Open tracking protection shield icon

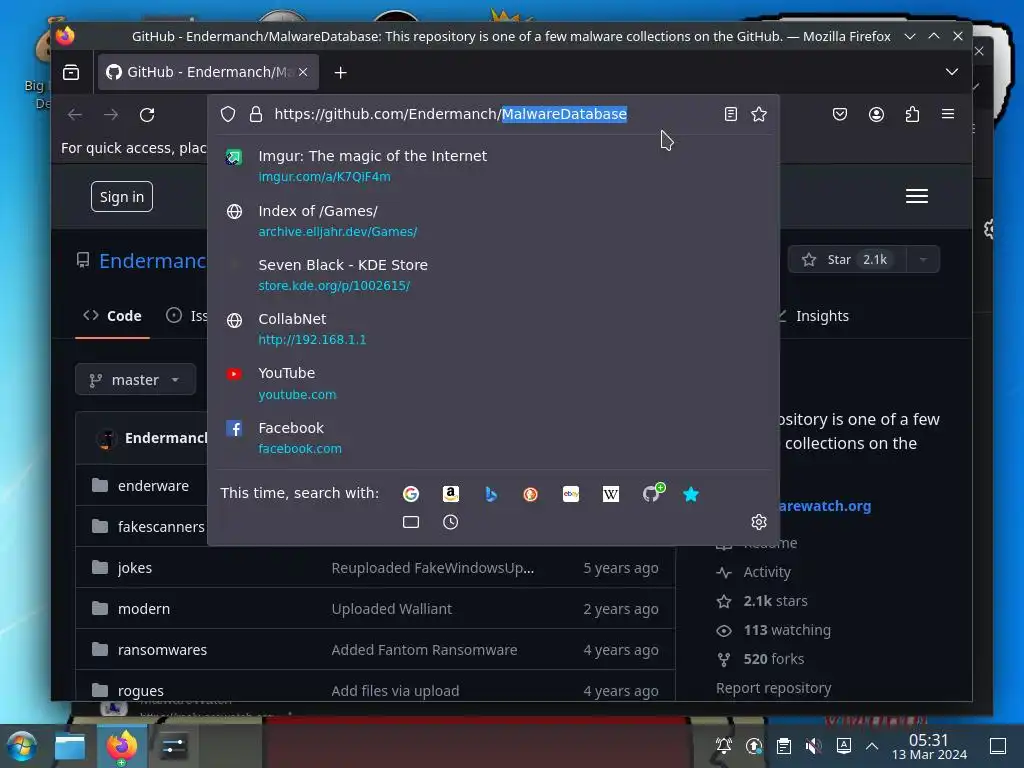pos(228,114)
